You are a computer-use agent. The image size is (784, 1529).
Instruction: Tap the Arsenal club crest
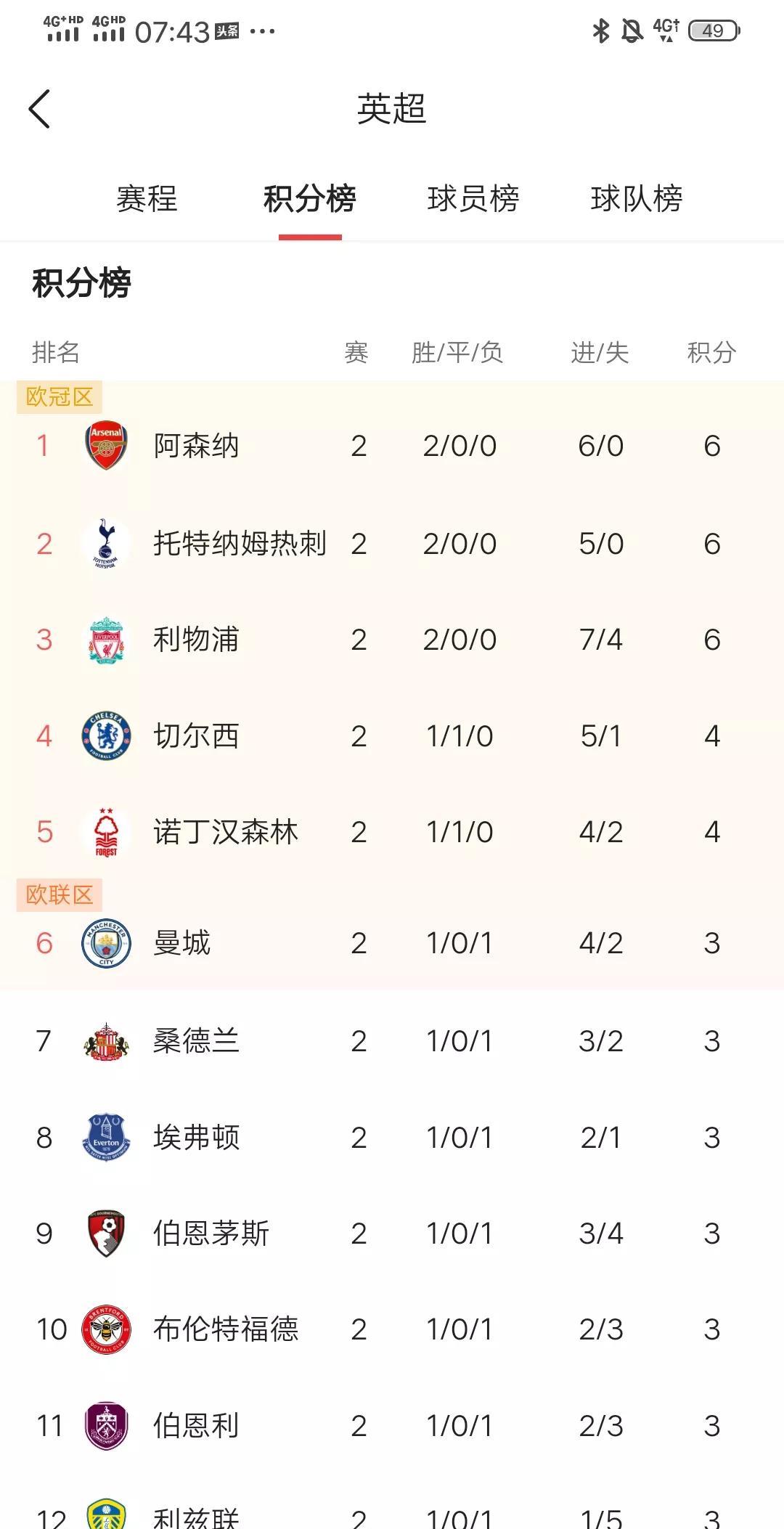coord(106,445)
